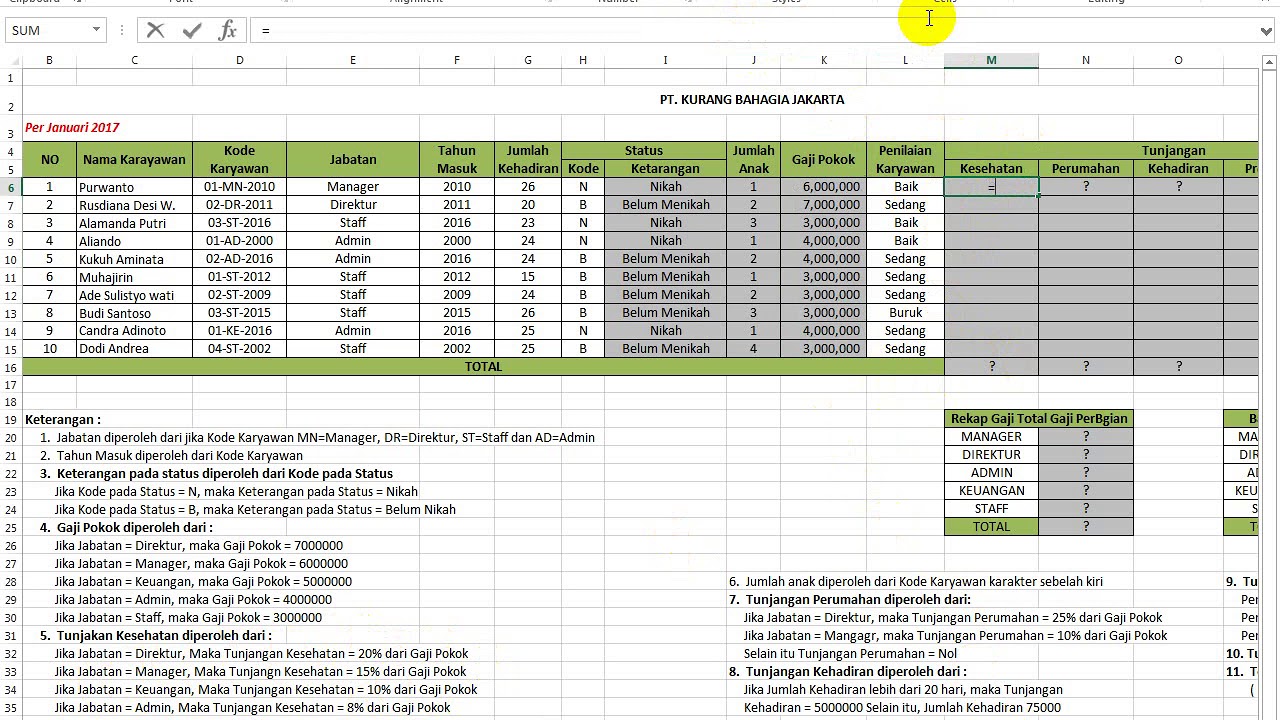Select the 'Buruk' rating cell
1280x720 pixels.
pyautogui.click(x=906, y=313)
